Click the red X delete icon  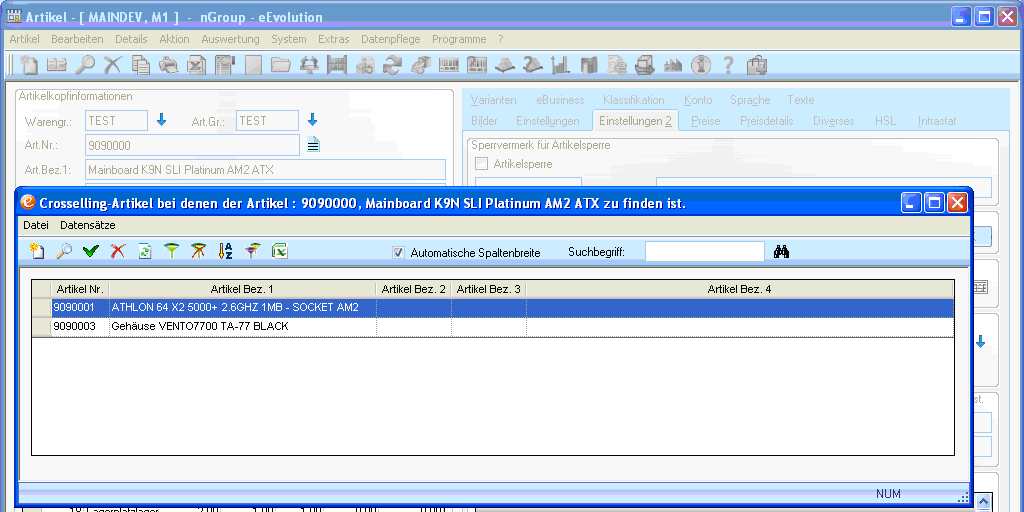[118, 252]
